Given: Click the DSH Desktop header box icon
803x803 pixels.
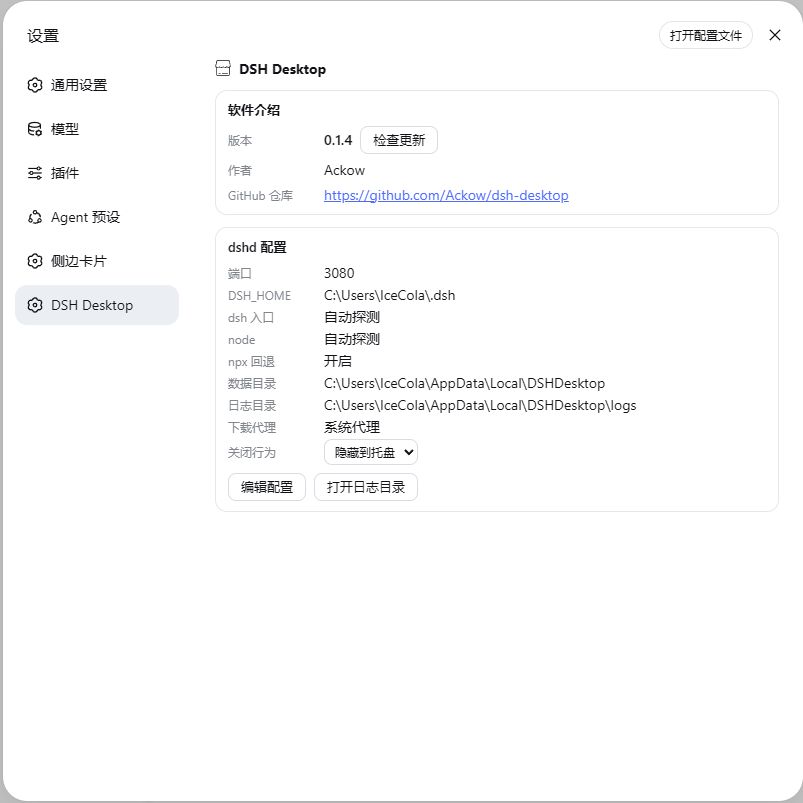Looking at the screenshot, I should point(223,69).
